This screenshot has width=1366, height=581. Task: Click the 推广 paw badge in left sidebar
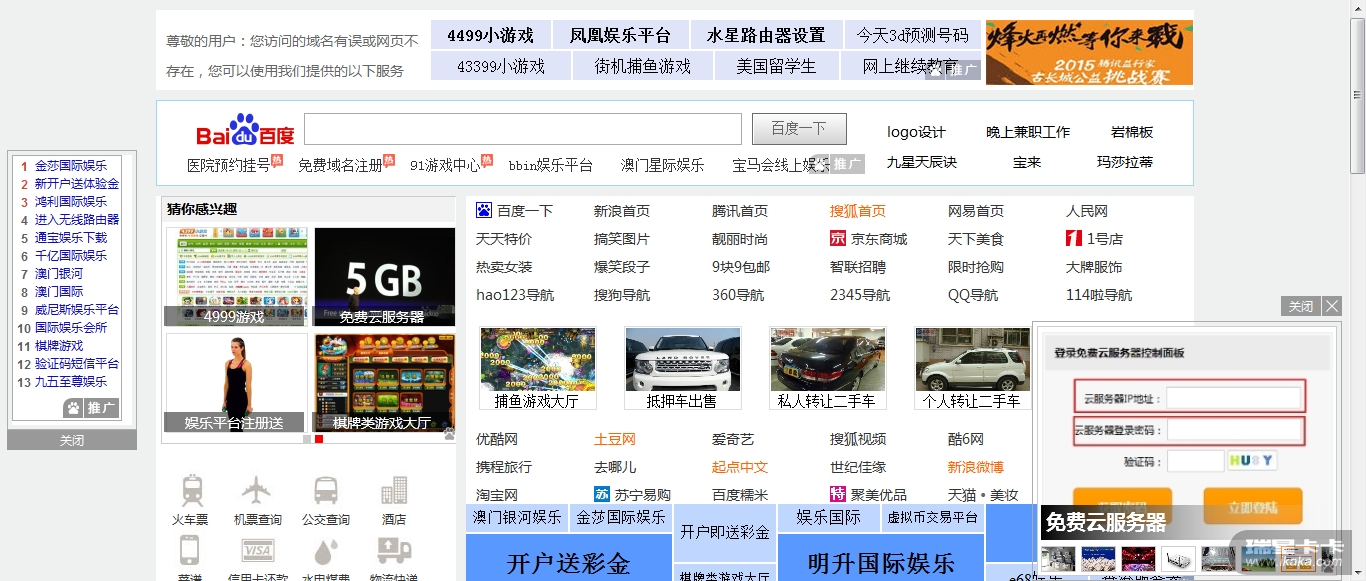coord(91,408)
